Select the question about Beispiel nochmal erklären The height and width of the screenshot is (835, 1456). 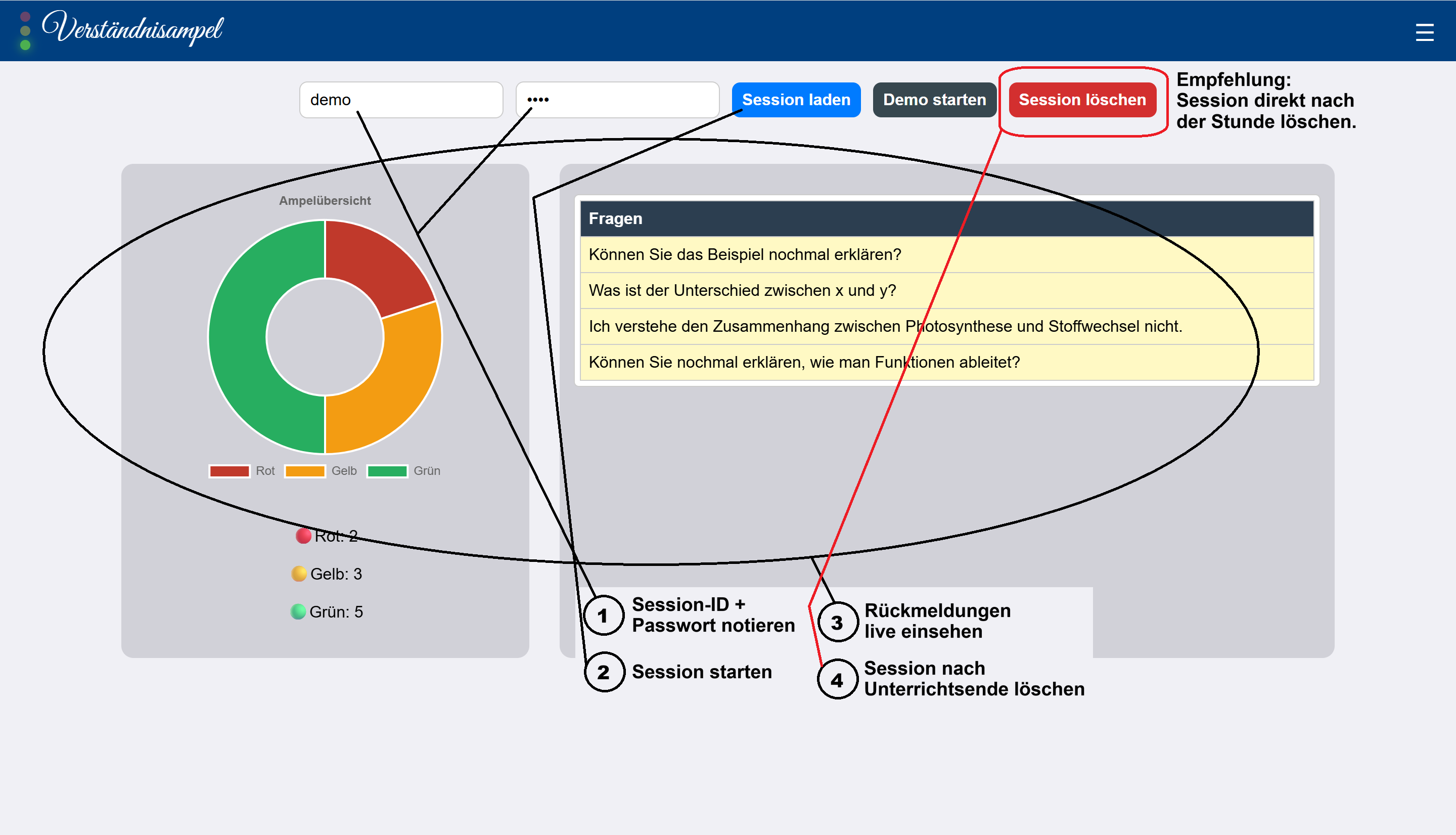[x=947, y=254]
